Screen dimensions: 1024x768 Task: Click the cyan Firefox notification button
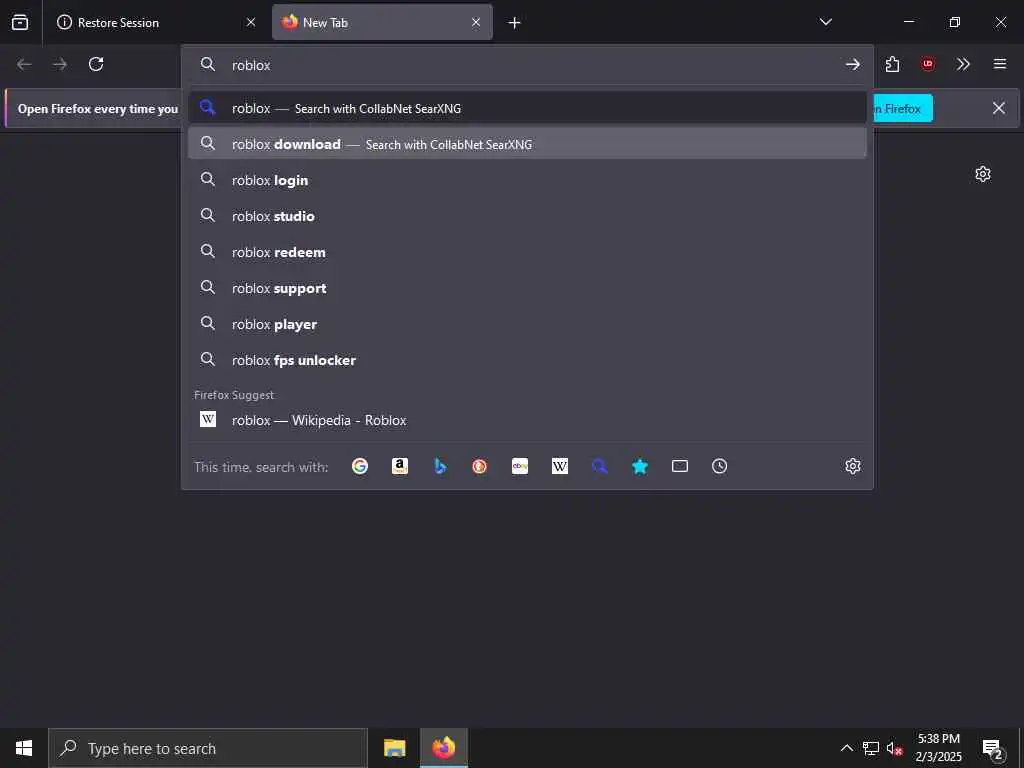point(902,108)
